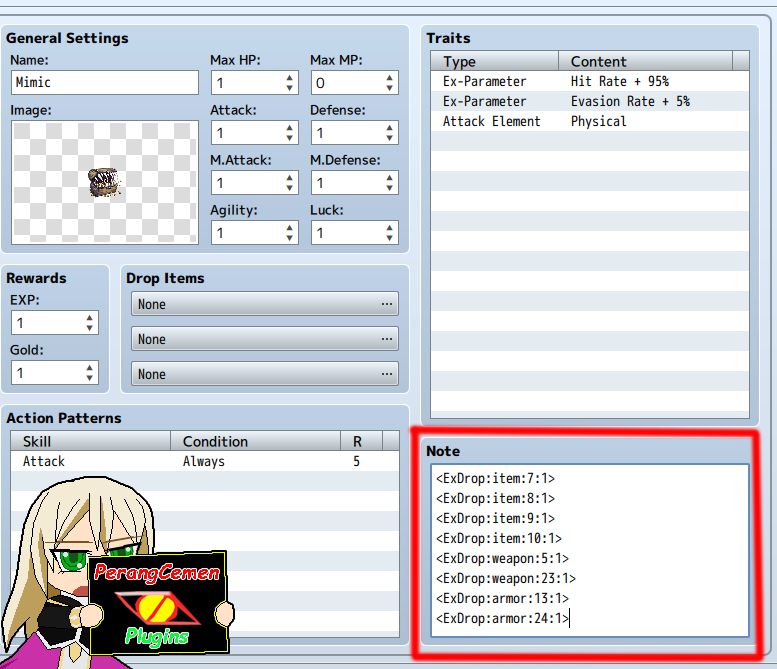
Task: Click the ExDrop:item:10:1 note line
Action: [499, 538]
